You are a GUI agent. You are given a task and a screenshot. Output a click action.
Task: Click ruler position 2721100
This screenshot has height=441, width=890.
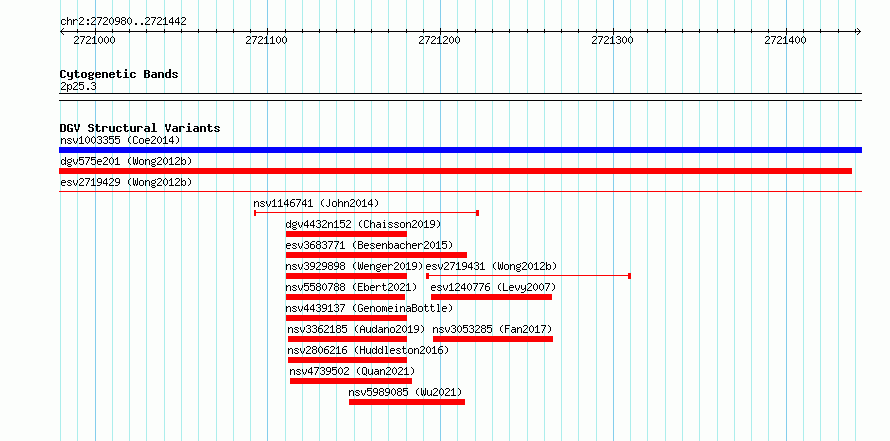[267, 40]
